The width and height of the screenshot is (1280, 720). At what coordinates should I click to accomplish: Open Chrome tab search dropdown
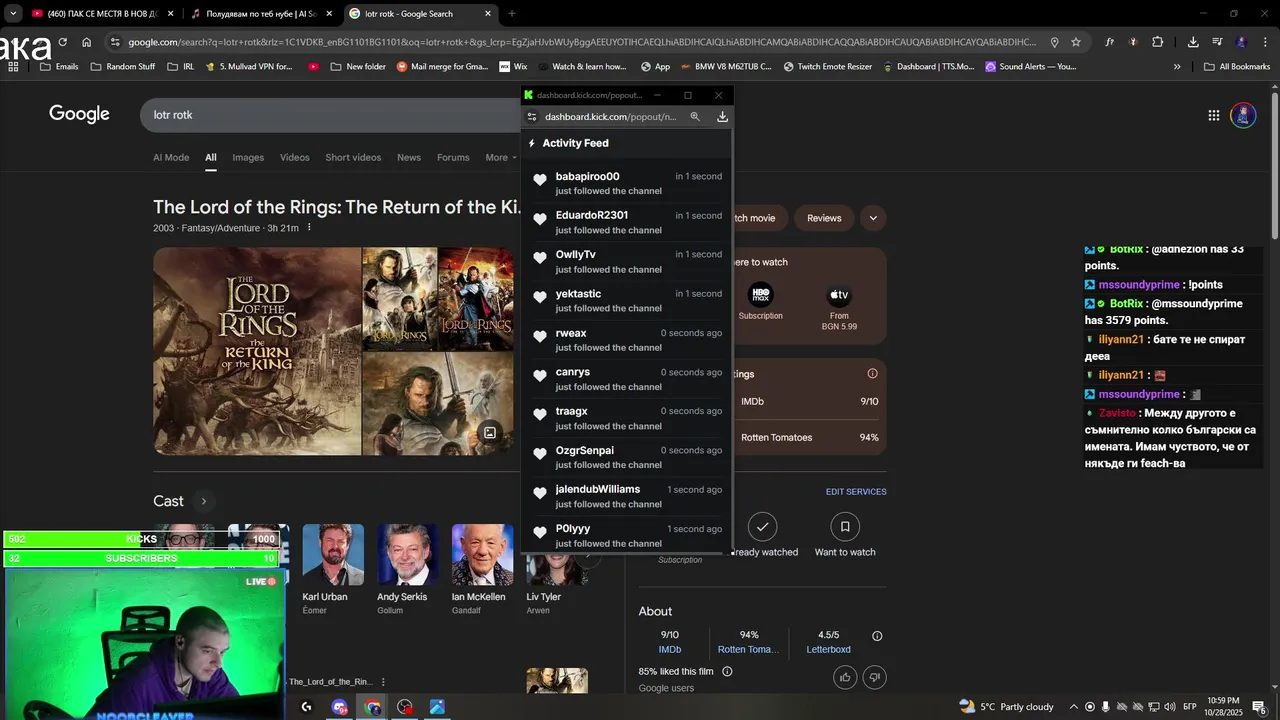tap(13, 14)
